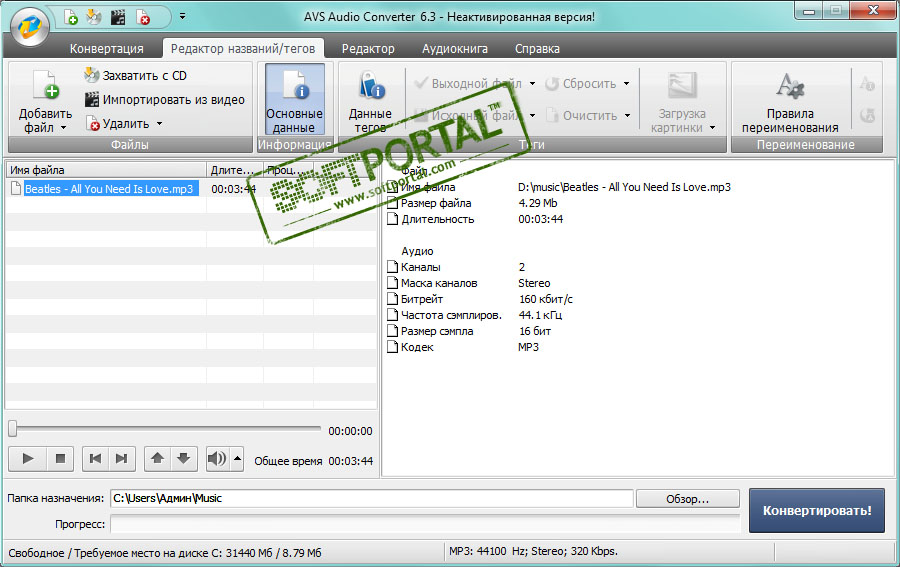Go to the Аудиокнига tab
This screenshot has height=567, width=900.
pos(455,49)
